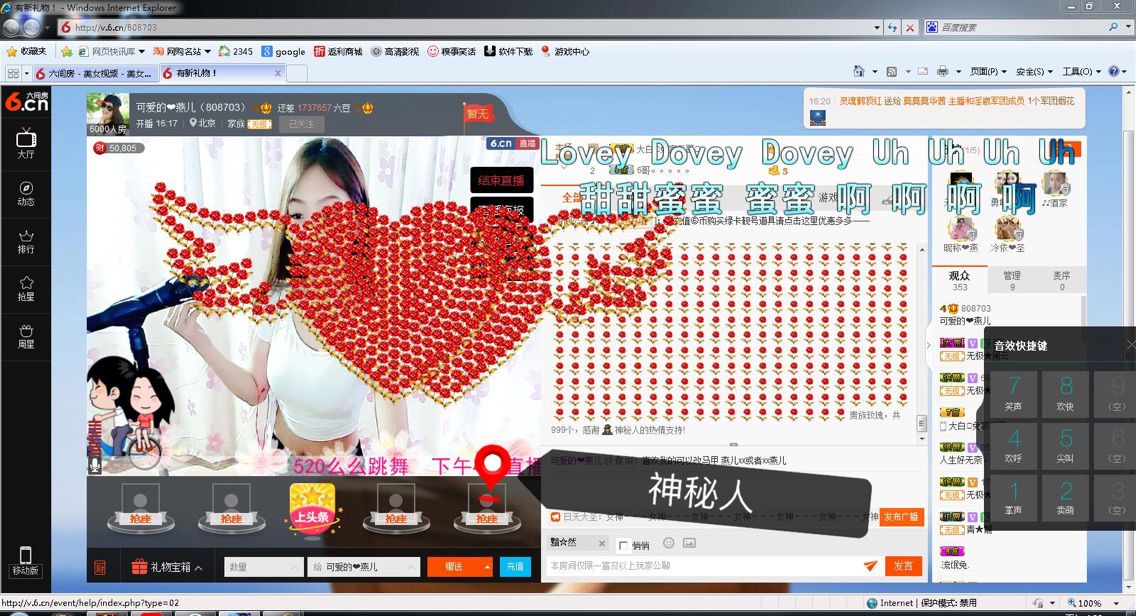The height and width of the screenshot is (616, 1136).
Task: Open the 安全(S) menu dropdown
Action: 1035,72
